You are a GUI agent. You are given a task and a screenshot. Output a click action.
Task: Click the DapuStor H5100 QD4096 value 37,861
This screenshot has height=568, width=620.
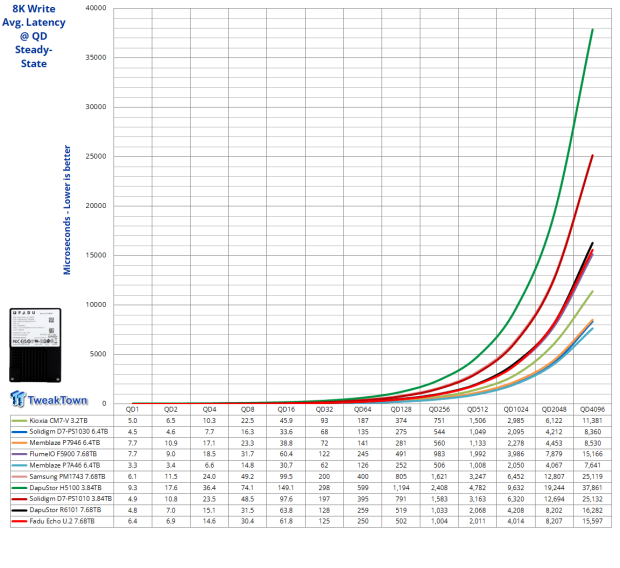[592, 488]
